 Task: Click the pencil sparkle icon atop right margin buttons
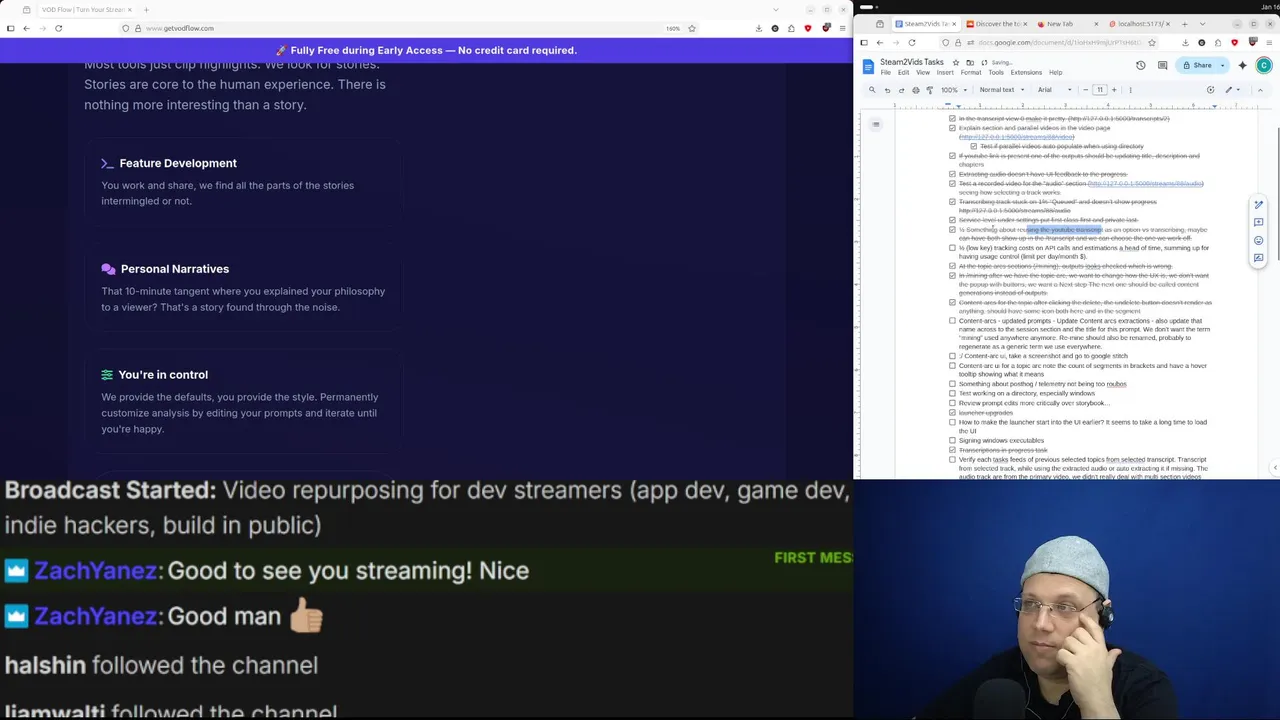1258,204
